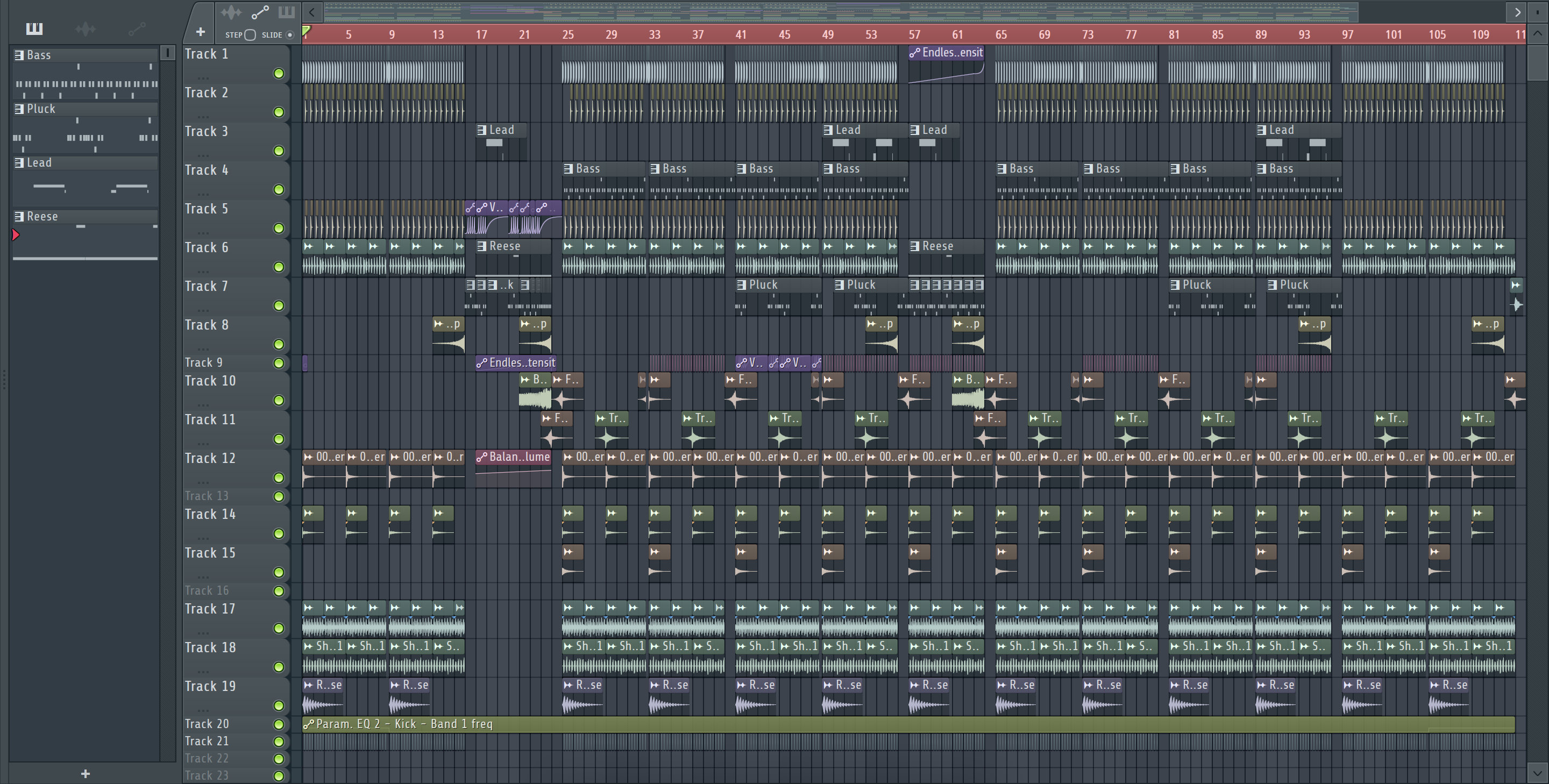This screenshot has width=1549, height=784.
Task: Select the pattern clip focus icon
Action: tap(286, 12)
